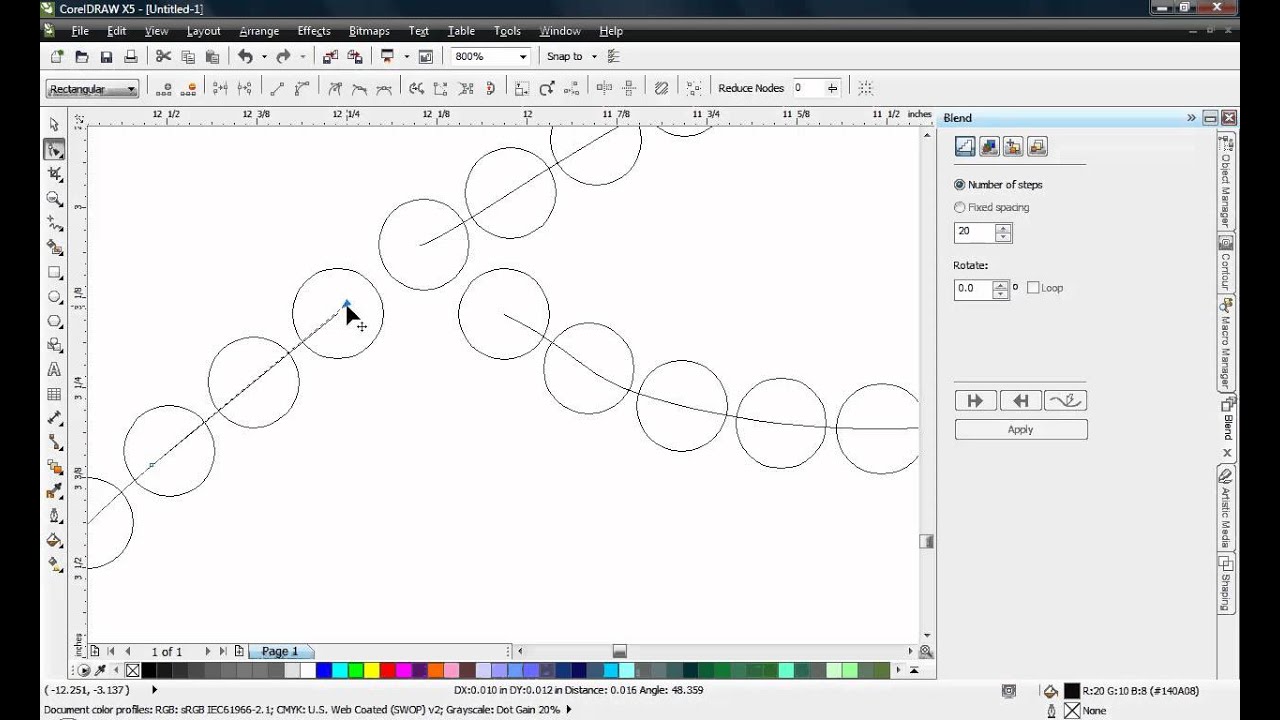This screenshot has width=1280, height=720.
Task: Select the Zoom tool in toolbox
Action: [x=54, y=199]
